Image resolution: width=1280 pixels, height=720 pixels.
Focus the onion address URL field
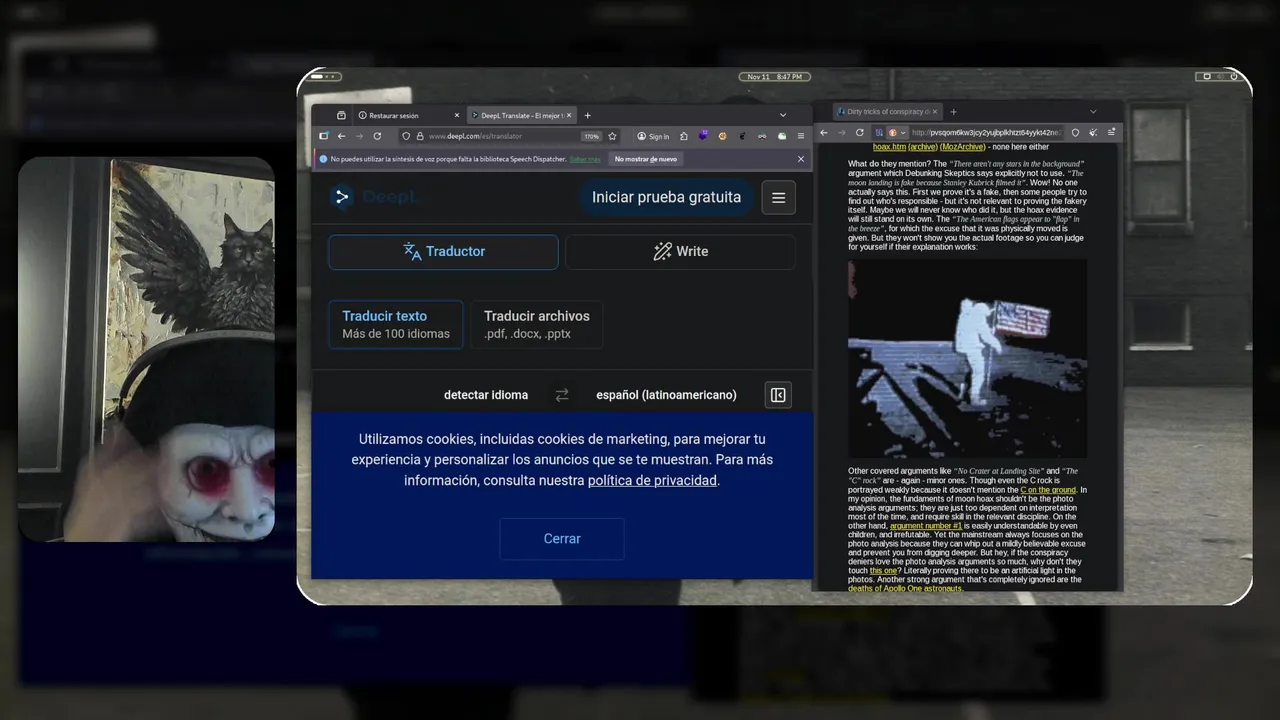tap(987, 132)
